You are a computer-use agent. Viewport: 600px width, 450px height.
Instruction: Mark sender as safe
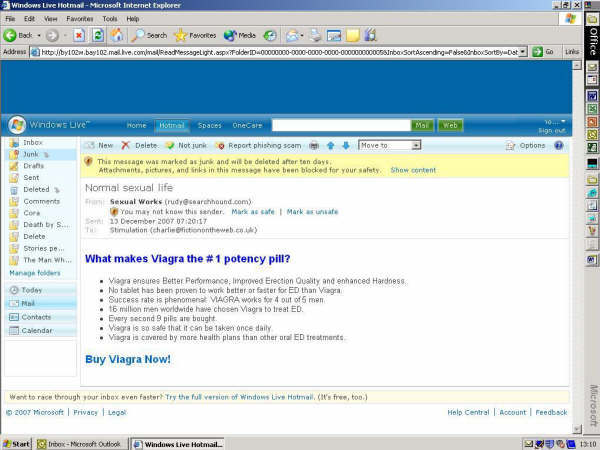[x=253, y=212]
